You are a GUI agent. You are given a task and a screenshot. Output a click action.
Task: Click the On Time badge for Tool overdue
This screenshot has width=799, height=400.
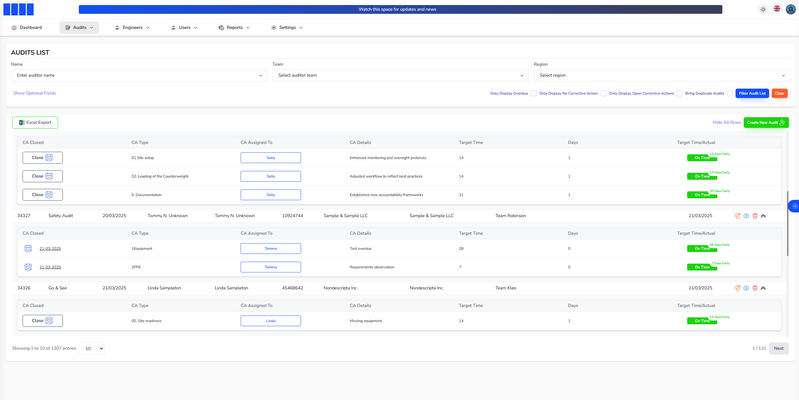point(702,249)
